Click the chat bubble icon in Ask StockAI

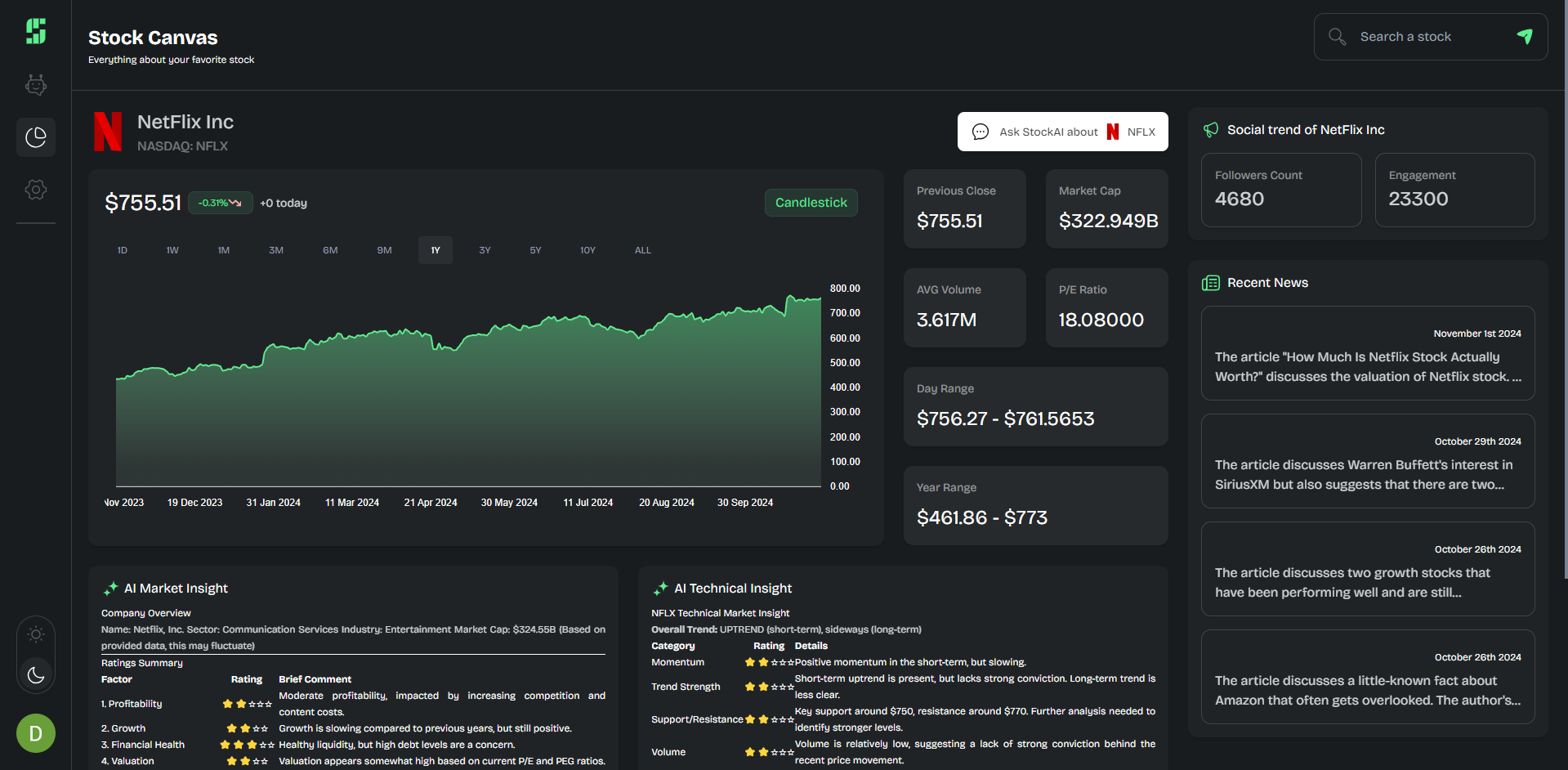(x=981, y=132)
